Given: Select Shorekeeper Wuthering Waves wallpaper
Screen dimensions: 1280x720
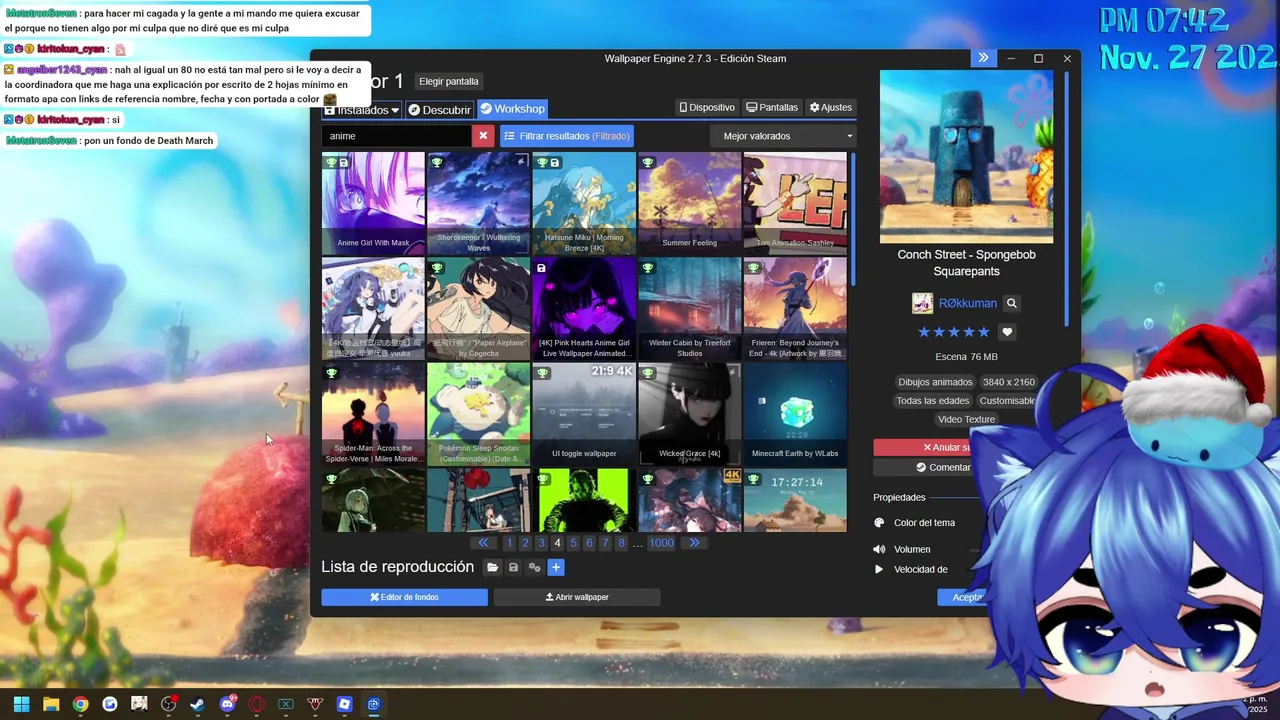Looking at the screenshot, I should pos(478,203).
